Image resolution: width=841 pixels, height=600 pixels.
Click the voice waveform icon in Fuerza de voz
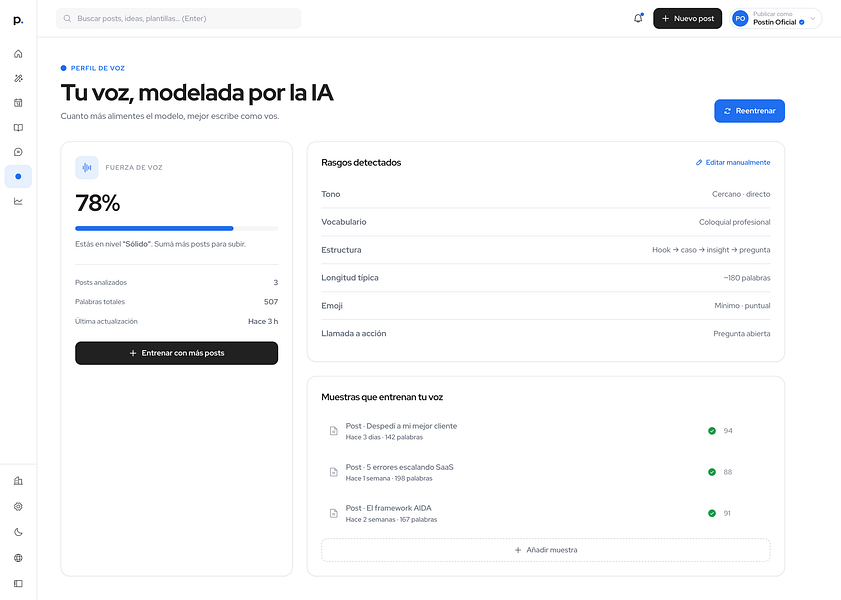[x=87, y=168]
